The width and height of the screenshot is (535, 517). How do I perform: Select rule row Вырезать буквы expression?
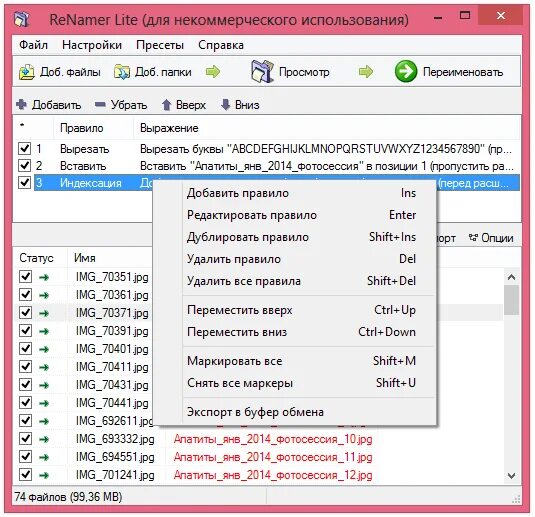coord(326,149)
